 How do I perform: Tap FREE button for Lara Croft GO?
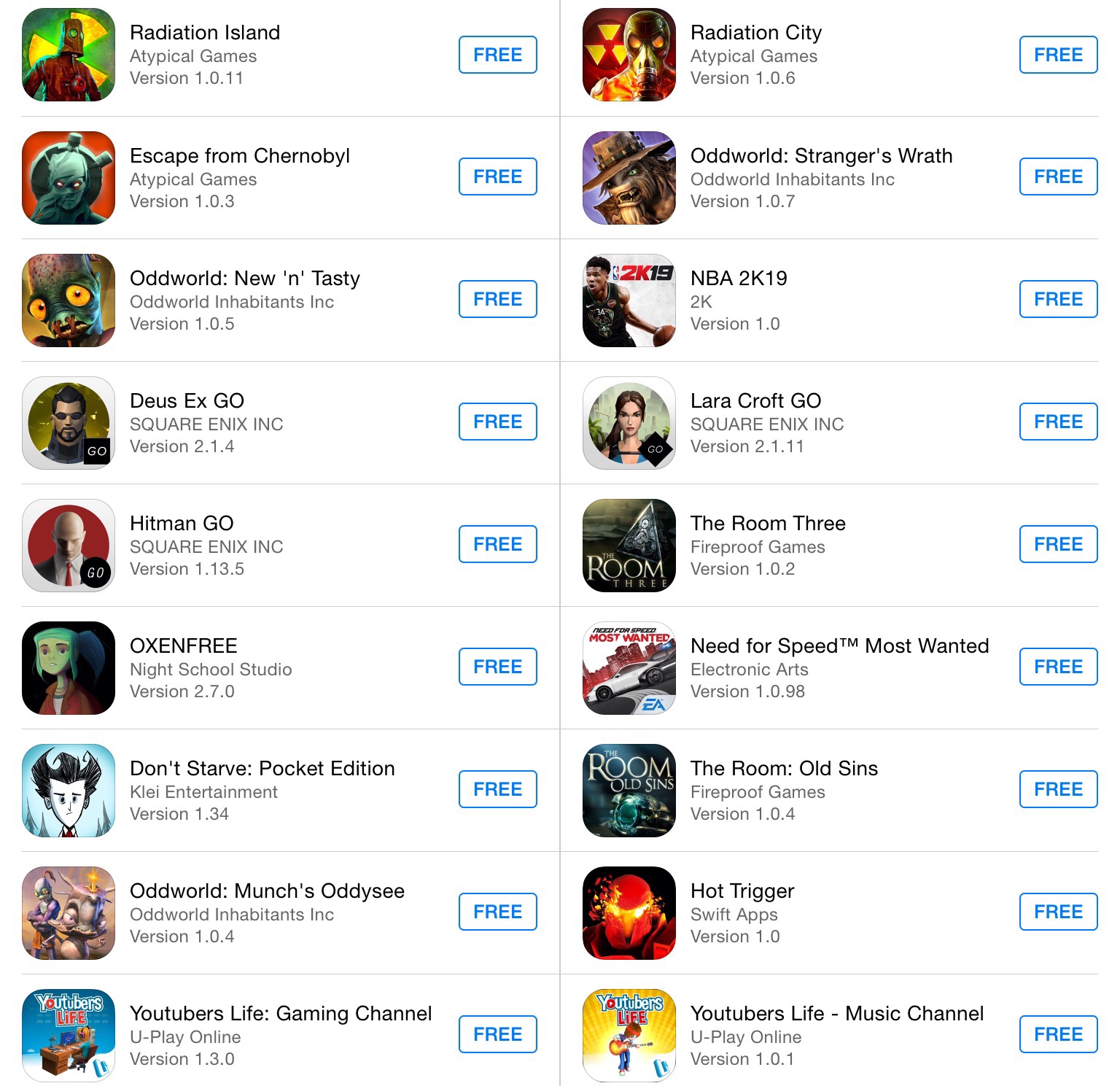pyautogui.click(x=1058, y=422)
